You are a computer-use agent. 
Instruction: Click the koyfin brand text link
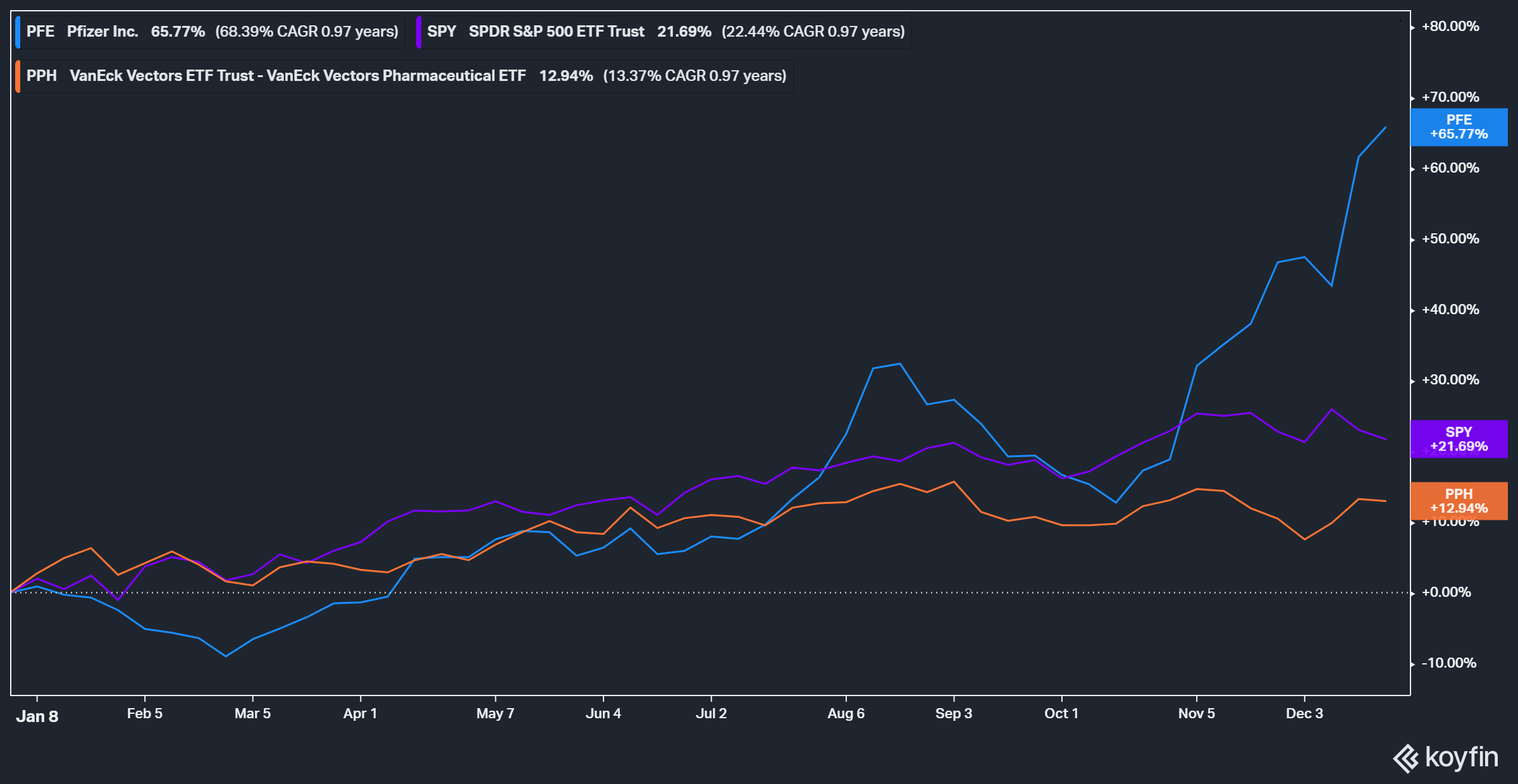coord(1462,757)
